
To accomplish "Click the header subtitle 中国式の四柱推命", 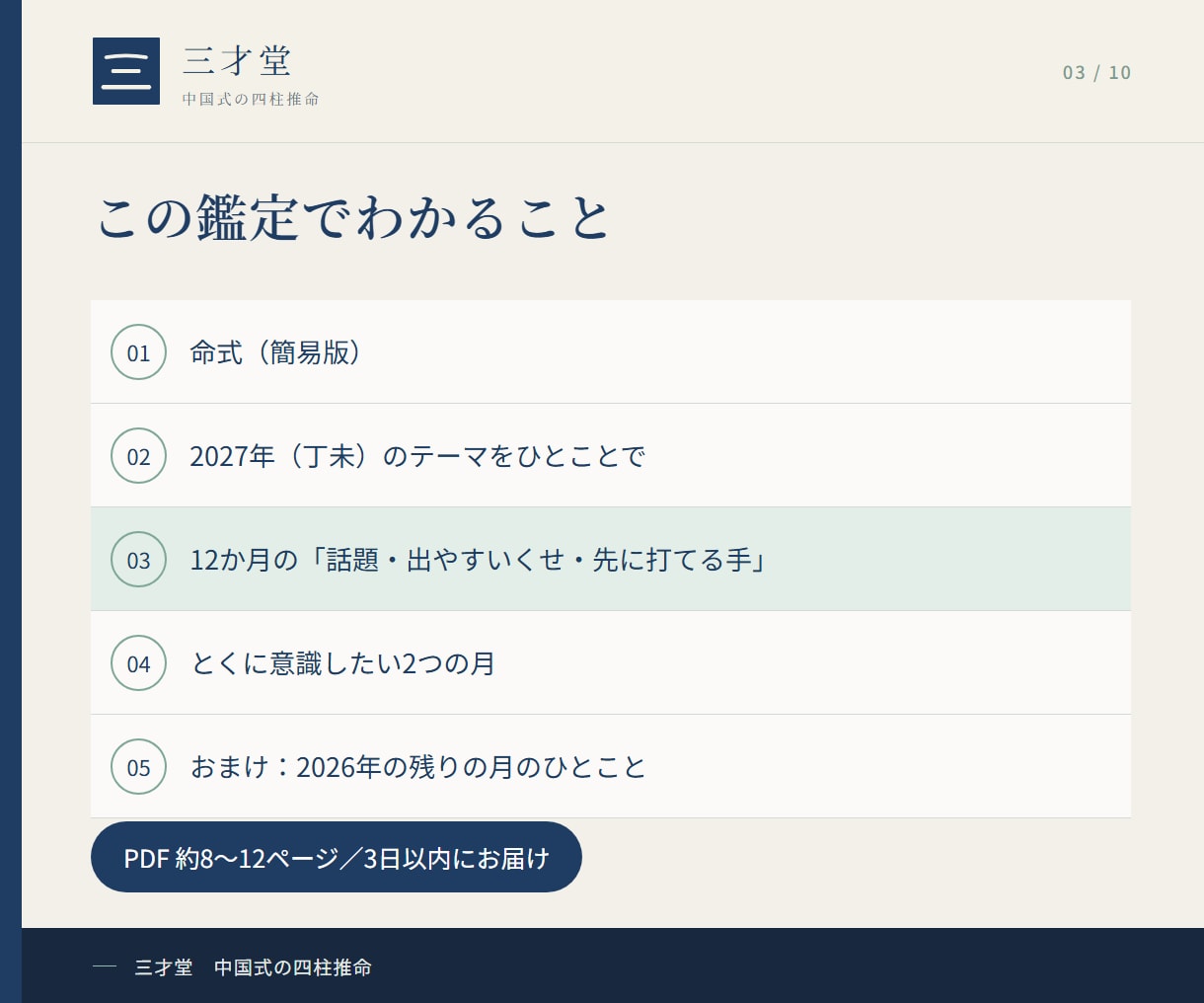I will [x=251, y=99].
